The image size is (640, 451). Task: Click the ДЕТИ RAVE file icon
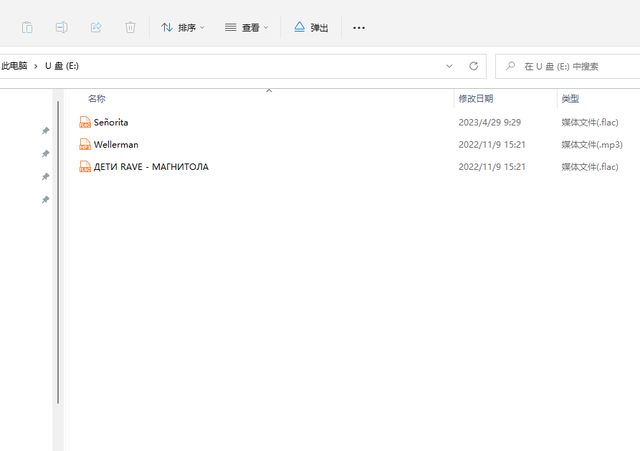point(85,166)
